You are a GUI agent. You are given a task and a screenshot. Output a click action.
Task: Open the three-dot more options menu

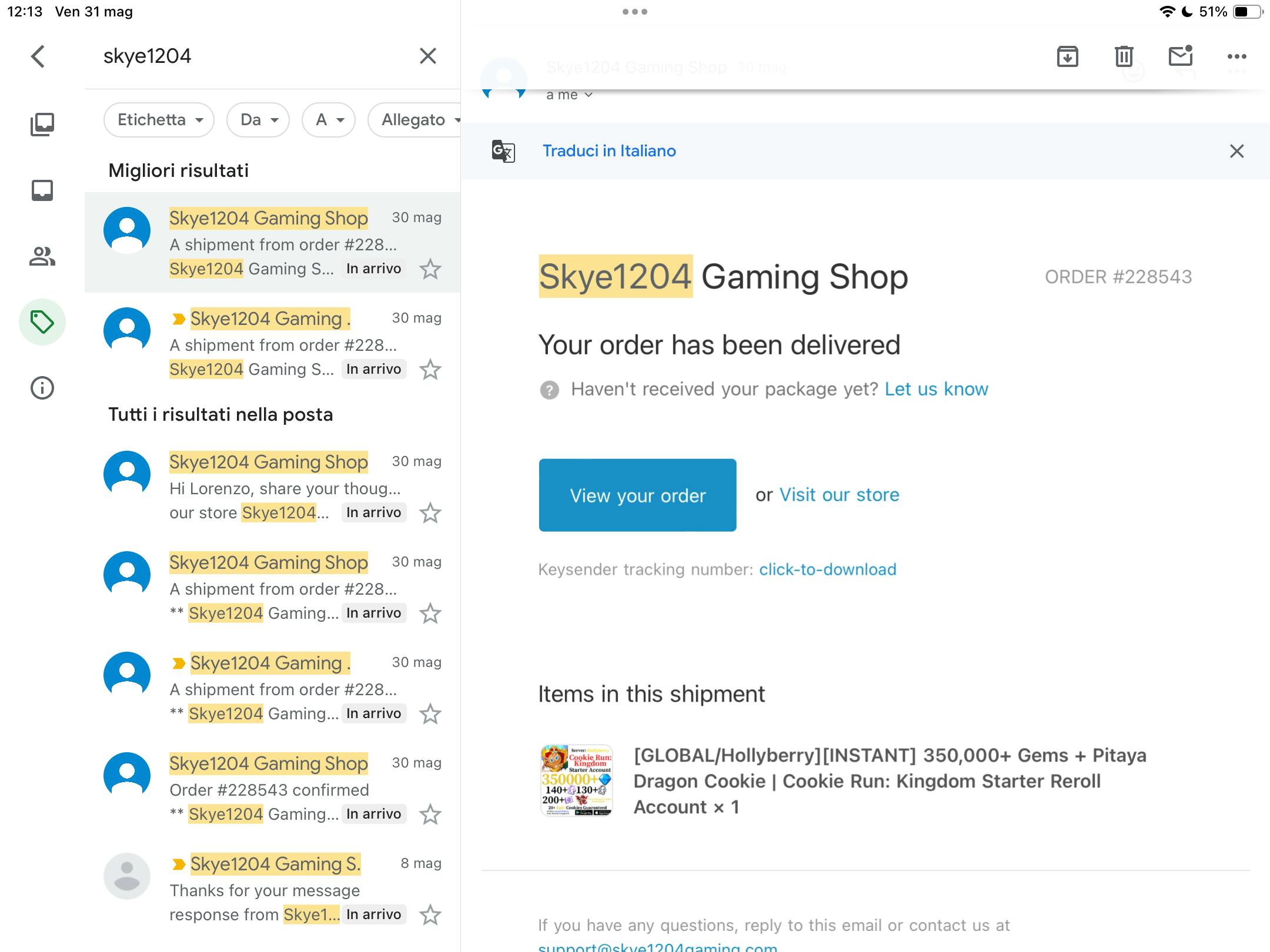(1236, 56)
